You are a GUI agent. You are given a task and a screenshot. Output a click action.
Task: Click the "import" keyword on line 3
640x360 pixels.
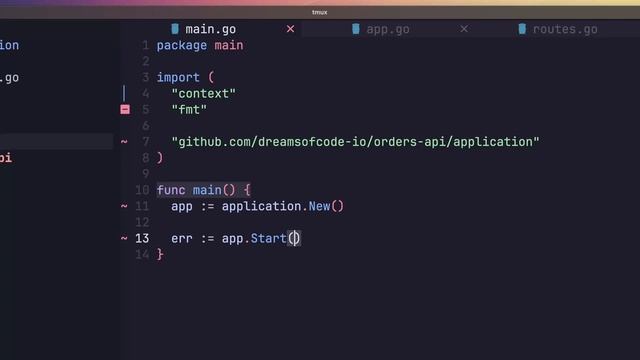pyautogui.click(x=178, y=77)
